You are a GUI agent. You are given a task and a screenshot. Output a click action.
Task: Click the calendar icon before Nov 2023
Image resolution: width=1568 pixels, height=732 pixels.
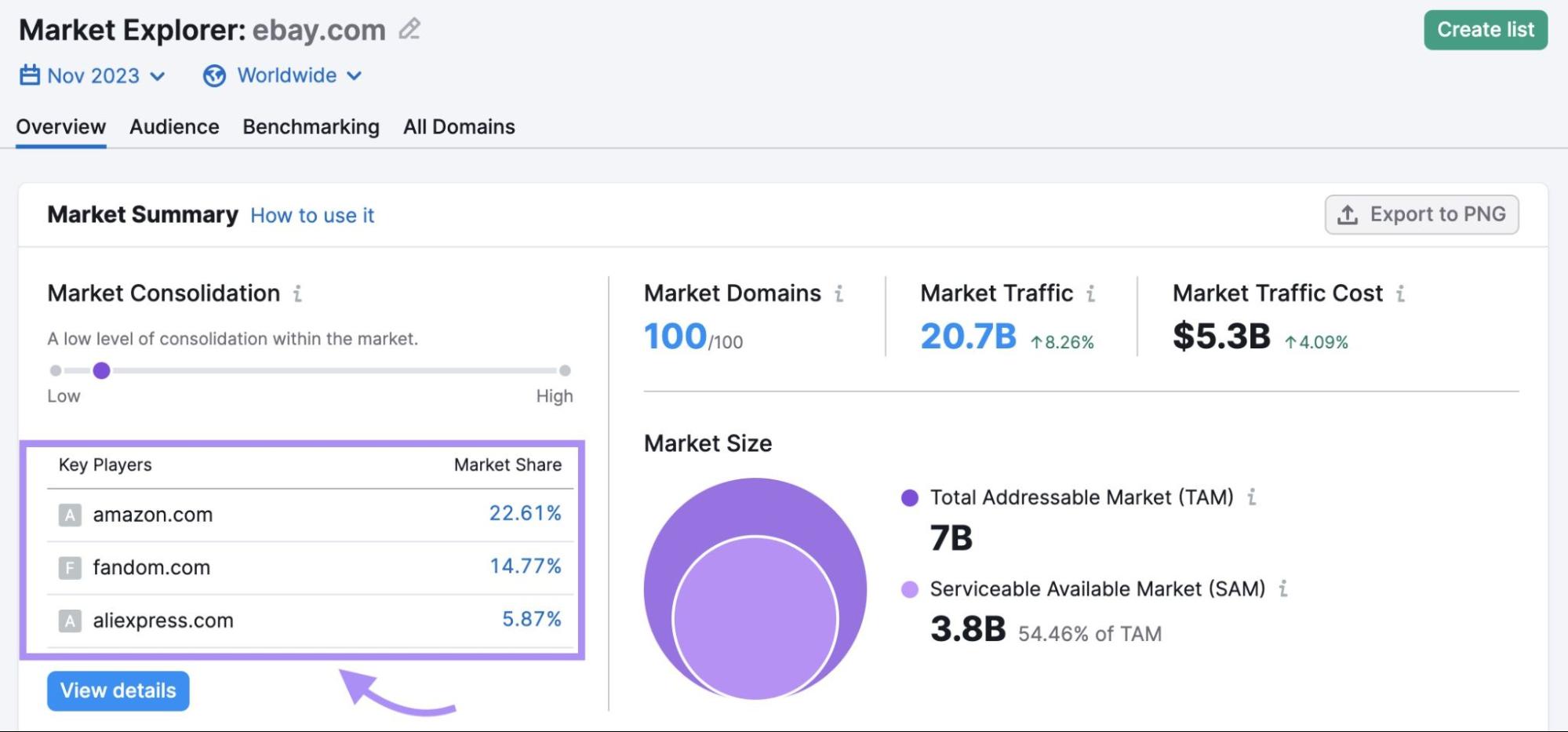(x=28, y=75)
